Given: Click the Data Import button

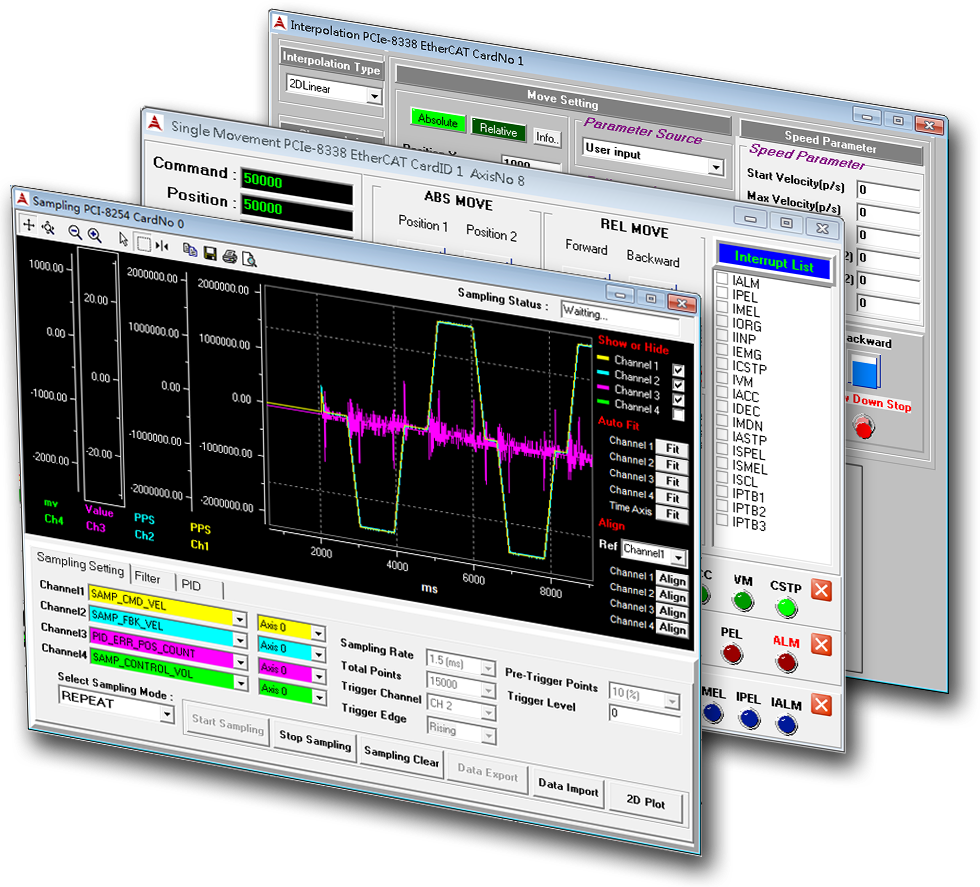Looking at the screenshot, I should coord(568,788).
